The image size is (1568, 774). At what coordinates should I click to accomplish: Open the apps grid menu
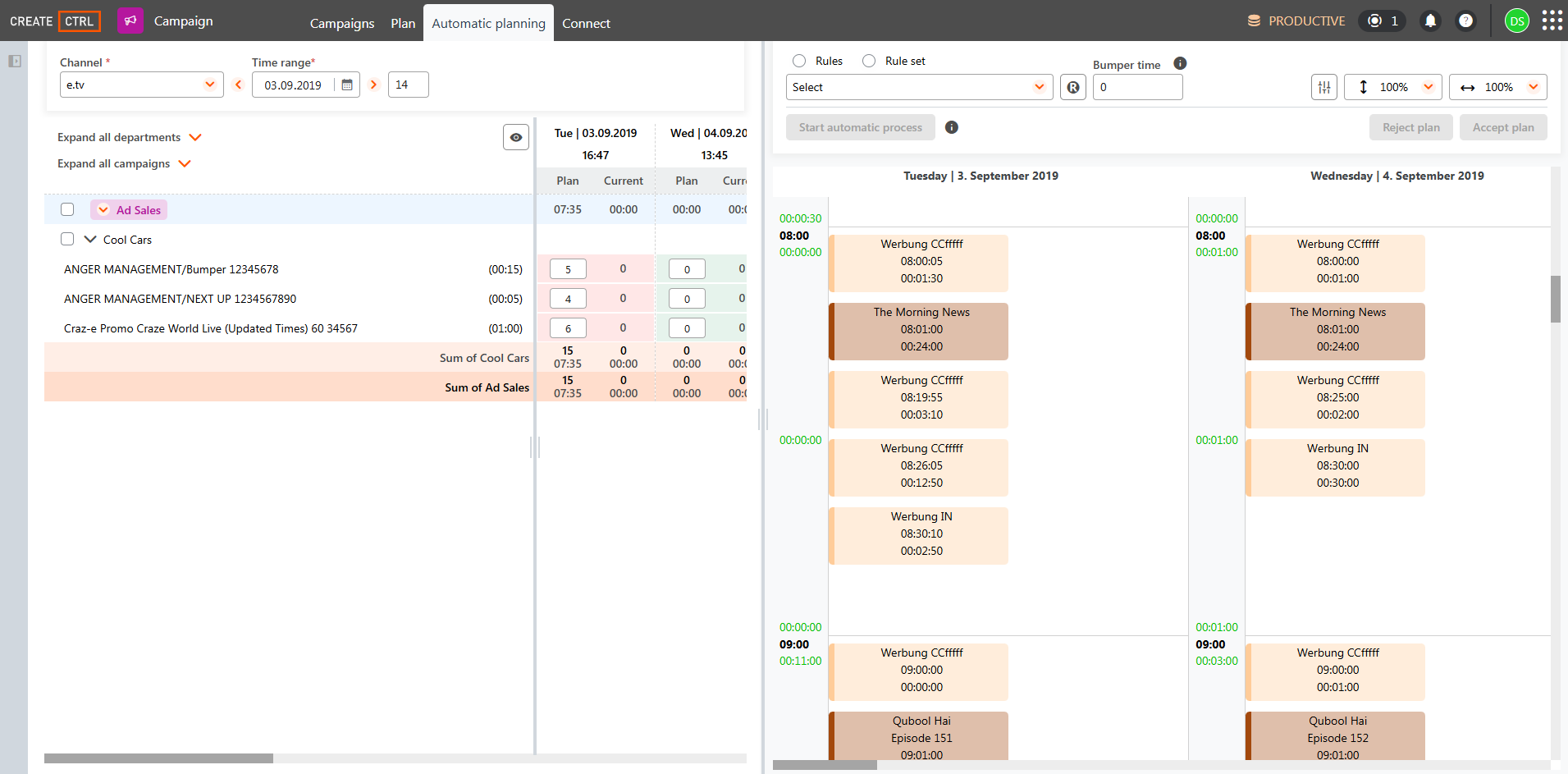pyautogui.click(x=1552, y=21)
